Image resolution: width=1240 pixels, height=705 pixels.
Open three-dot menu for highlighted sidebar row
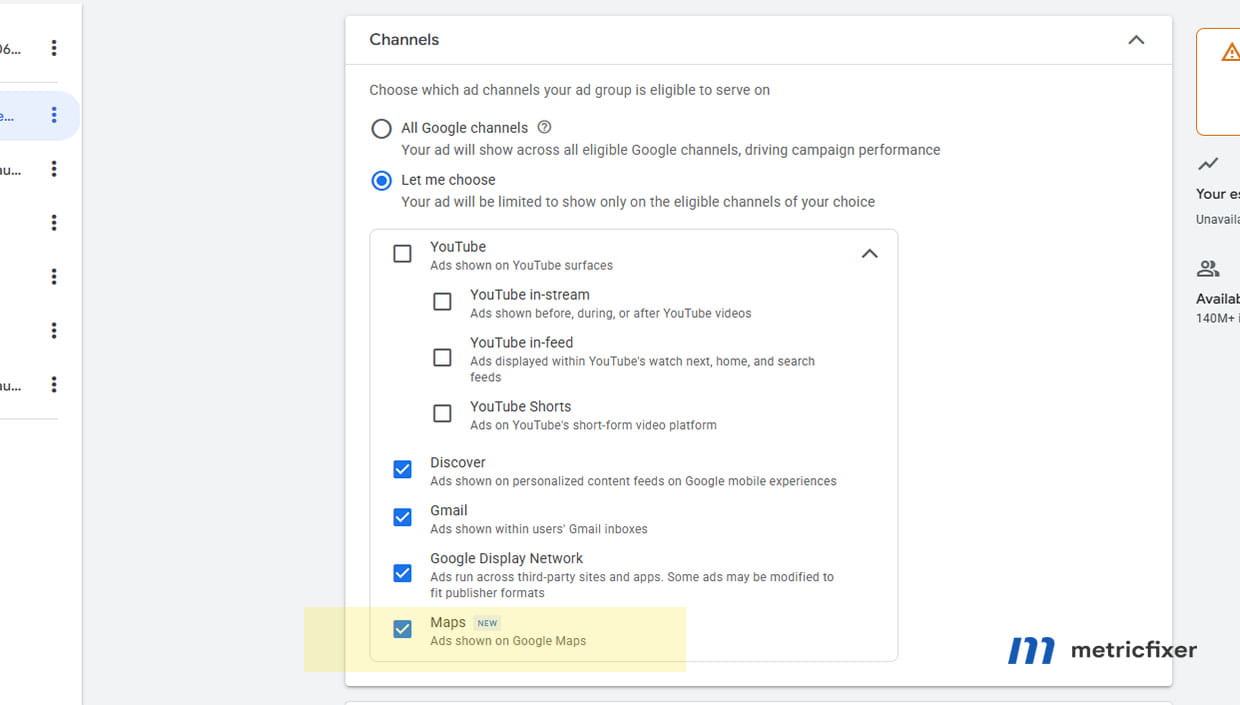(x=54, y=115)
